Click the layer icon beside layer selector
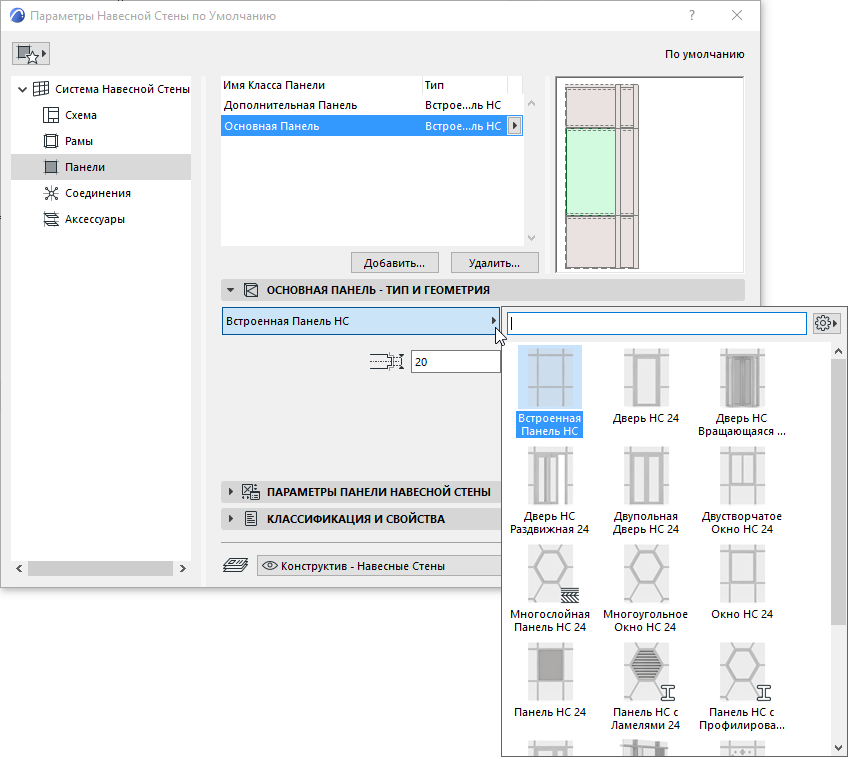849x757 pixels. [236, 565]
